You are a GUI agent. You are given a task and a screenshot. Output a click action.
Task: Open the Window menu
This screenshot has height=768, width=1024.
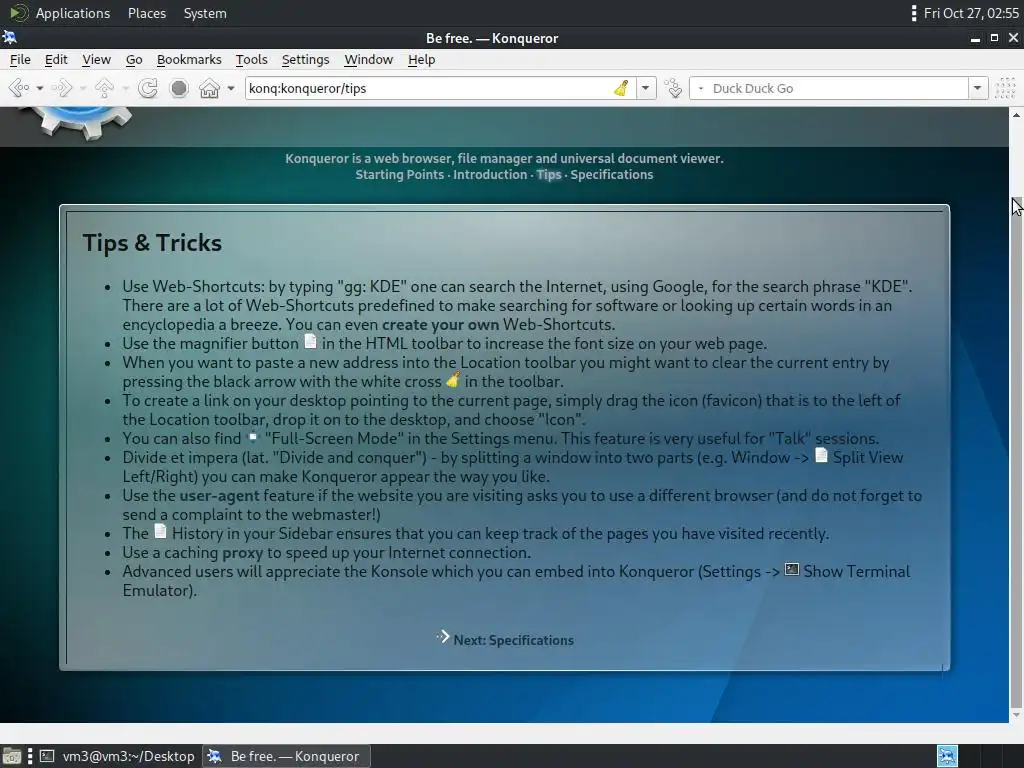[x=368, y=59]
